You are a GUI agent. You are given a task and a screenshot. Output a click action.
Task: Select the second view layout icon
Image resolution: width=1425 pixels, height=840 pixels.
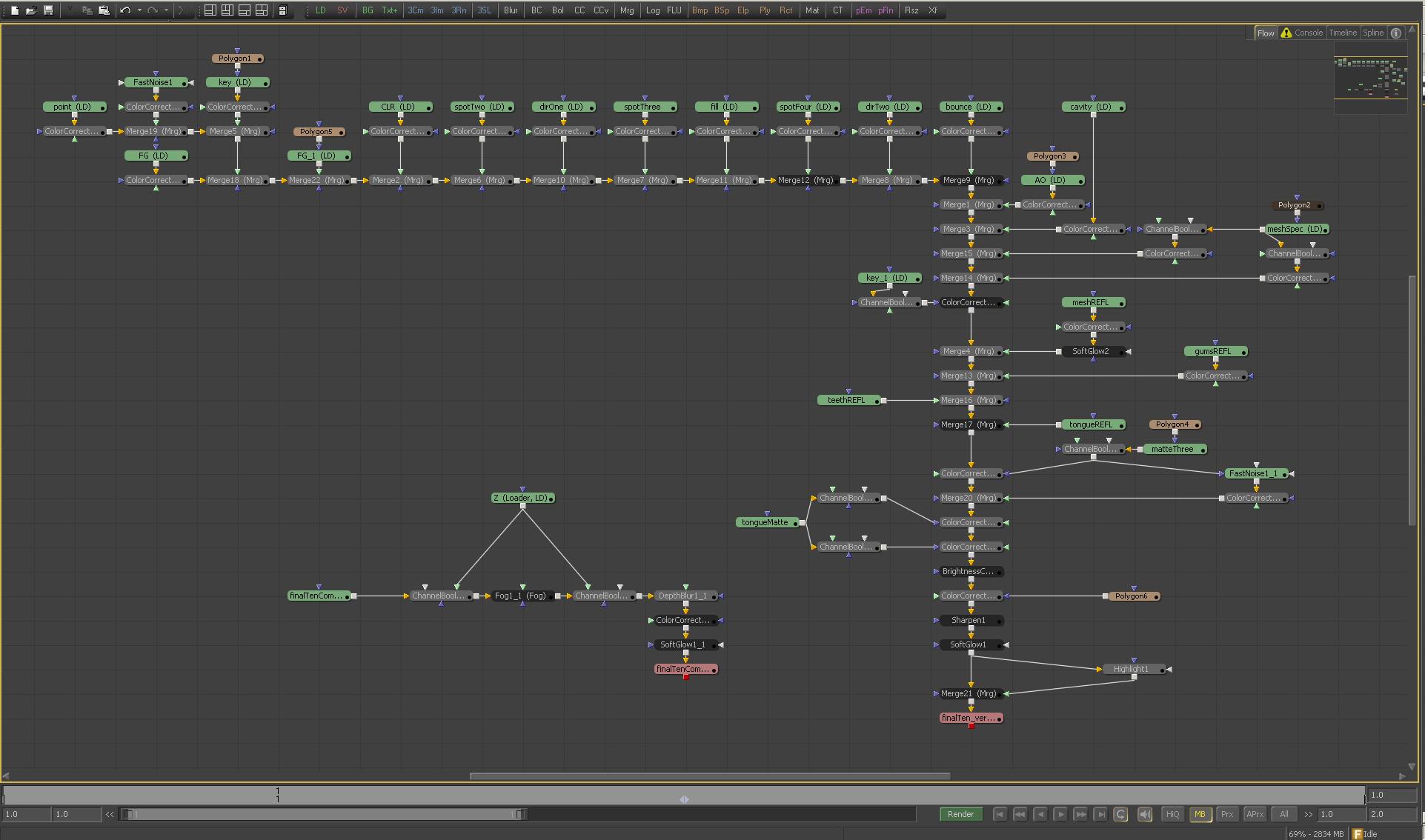click(227, 10)
